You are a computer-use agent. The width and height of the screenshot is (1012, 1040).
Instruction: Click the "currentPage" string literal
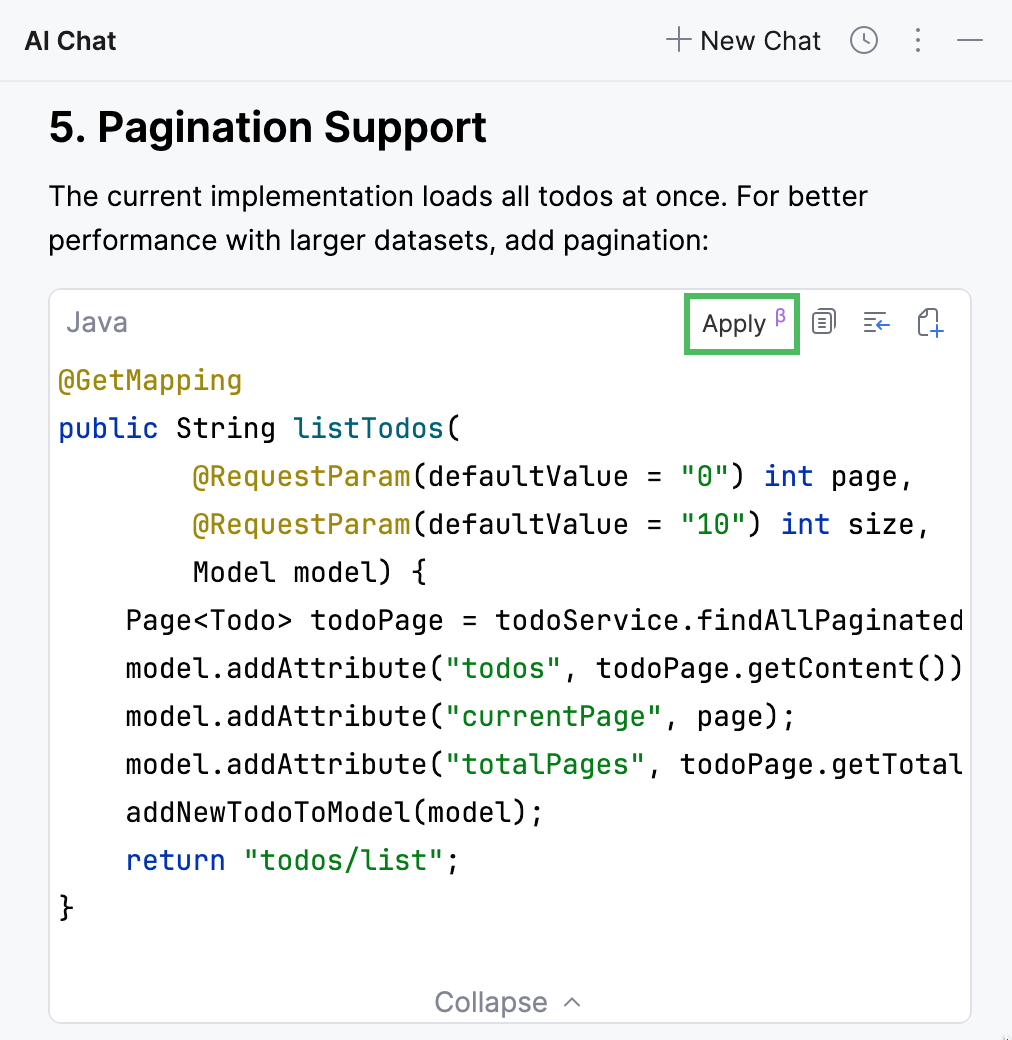(544, 716)
